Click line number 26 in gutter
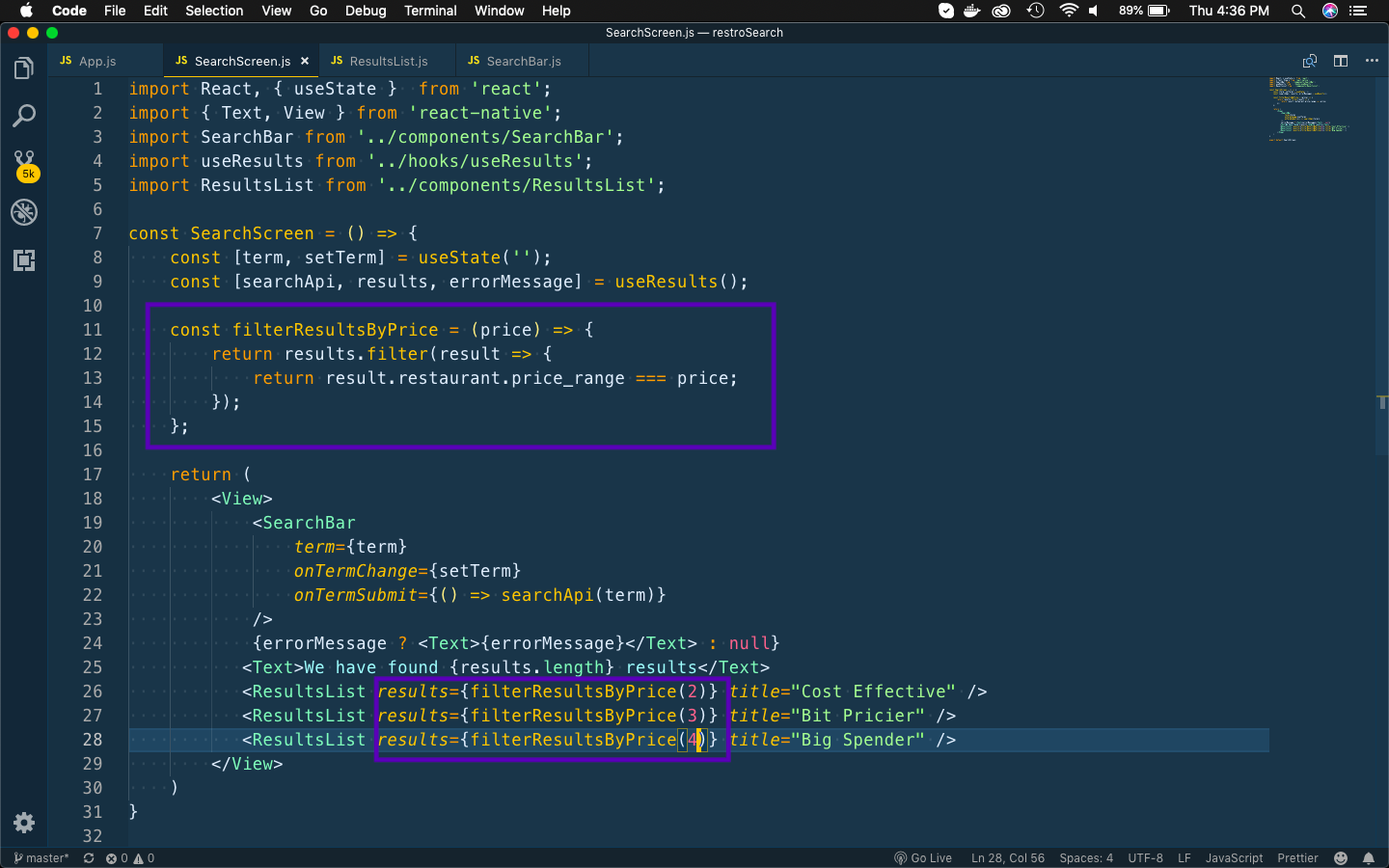1389x868 pixels. coord(93,692)
